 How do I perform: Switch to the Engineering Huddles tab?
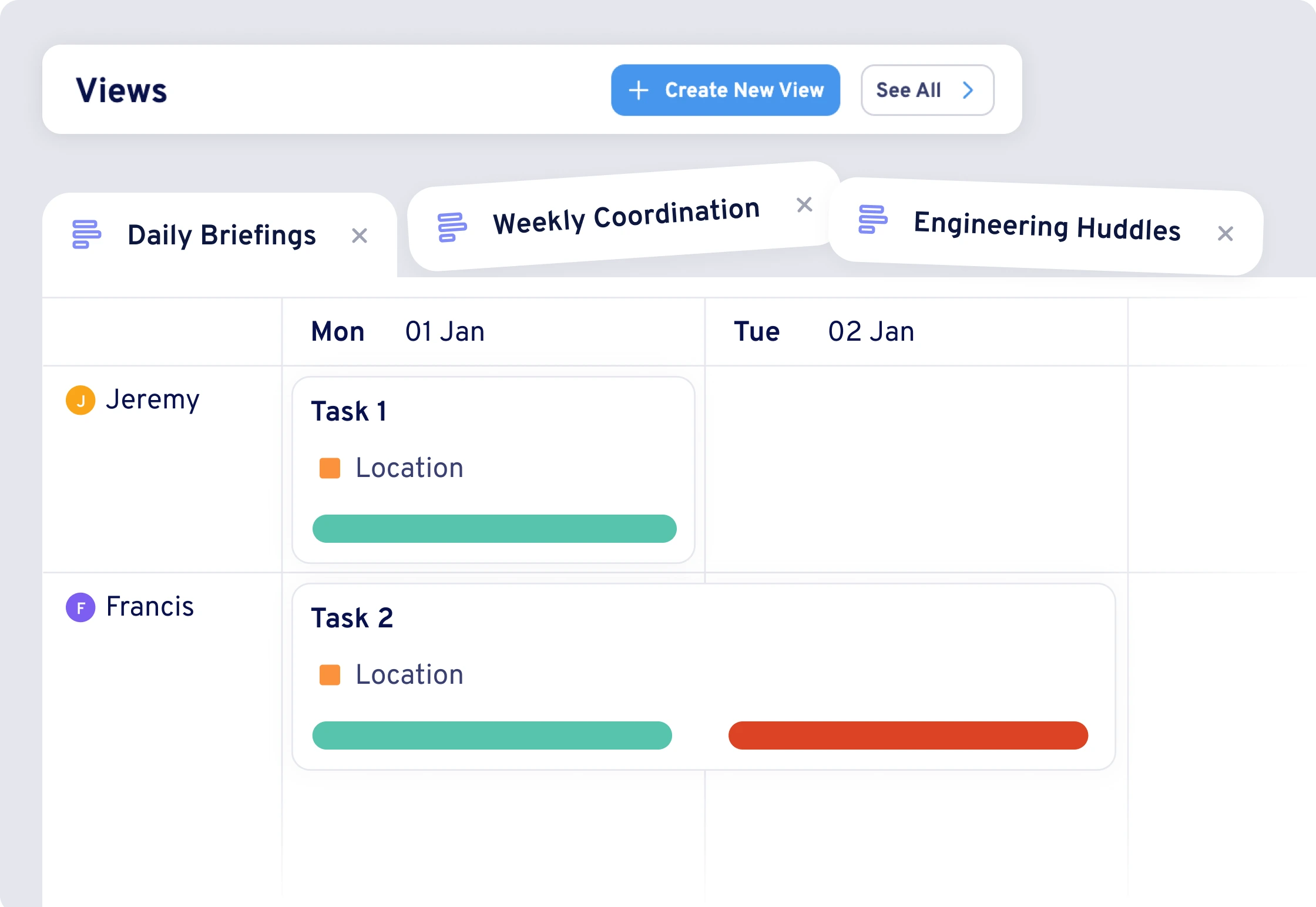coord(1047,227)
